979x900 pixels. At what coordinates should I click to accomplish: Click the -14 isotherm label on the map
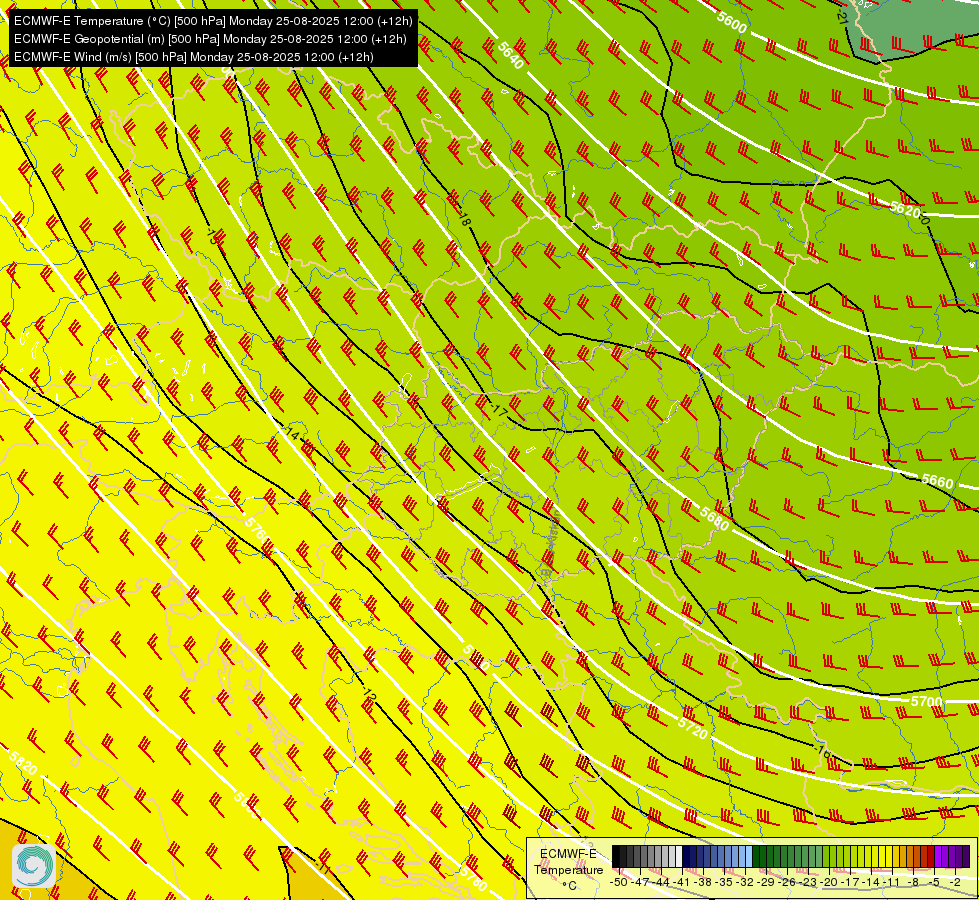click(x=290, y=433)
